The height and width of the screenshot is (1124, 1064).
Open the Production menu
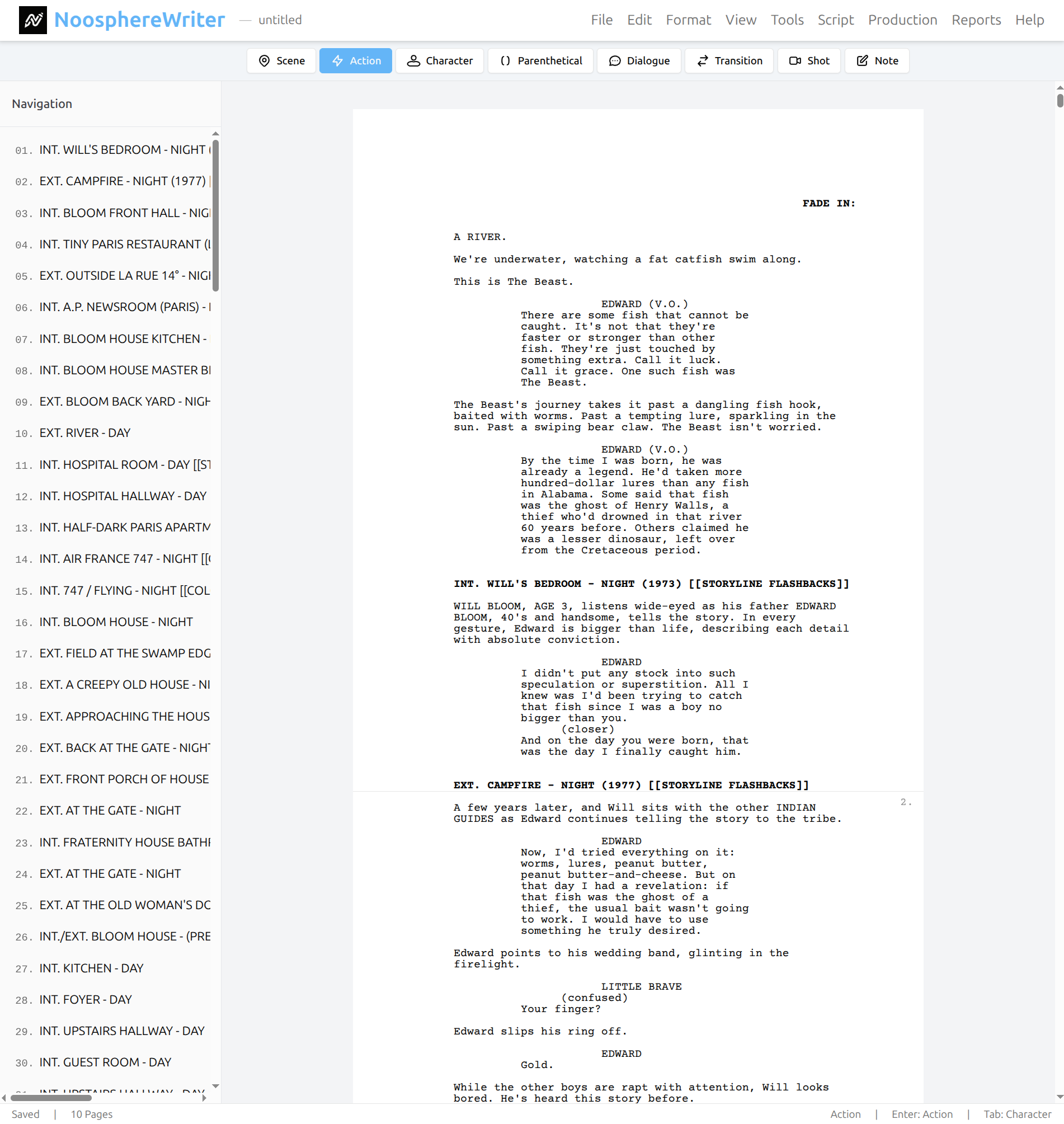902,20
